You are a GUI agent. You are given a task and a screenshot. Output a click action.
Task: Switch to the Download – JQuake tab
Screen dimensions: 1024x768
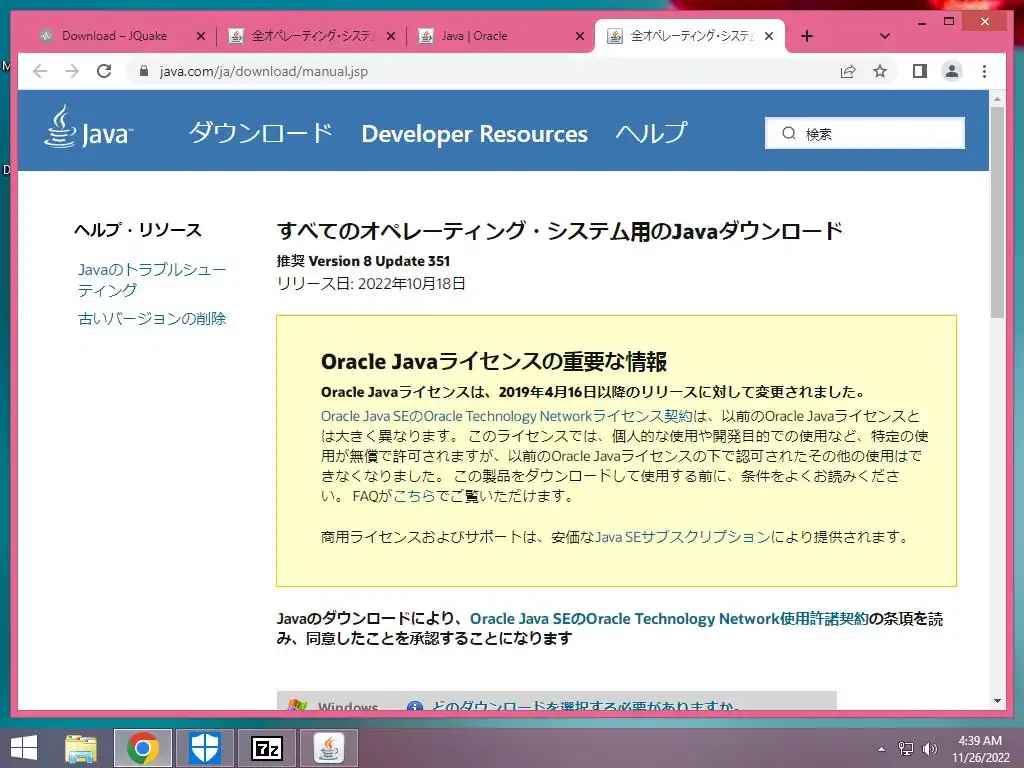tap(114, 36)
